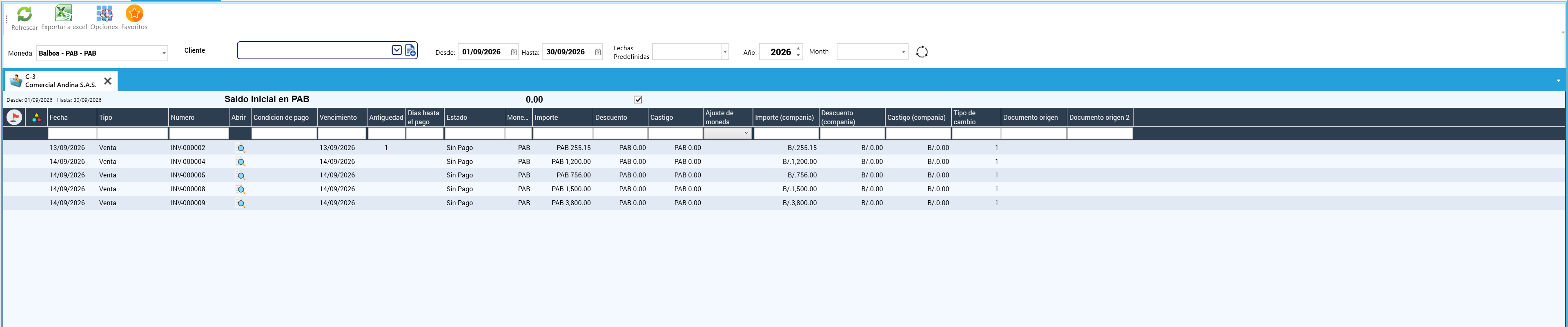This screenshot has height=327, width=1568.
Task: Decrease the Año value with down arrow
Action: click(798, 56)
